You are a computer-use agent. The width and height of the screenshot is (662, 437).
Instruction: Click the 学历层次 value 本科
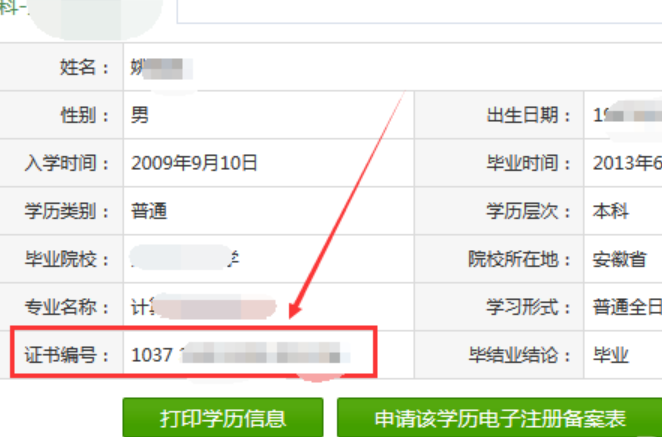click(611, 211)
